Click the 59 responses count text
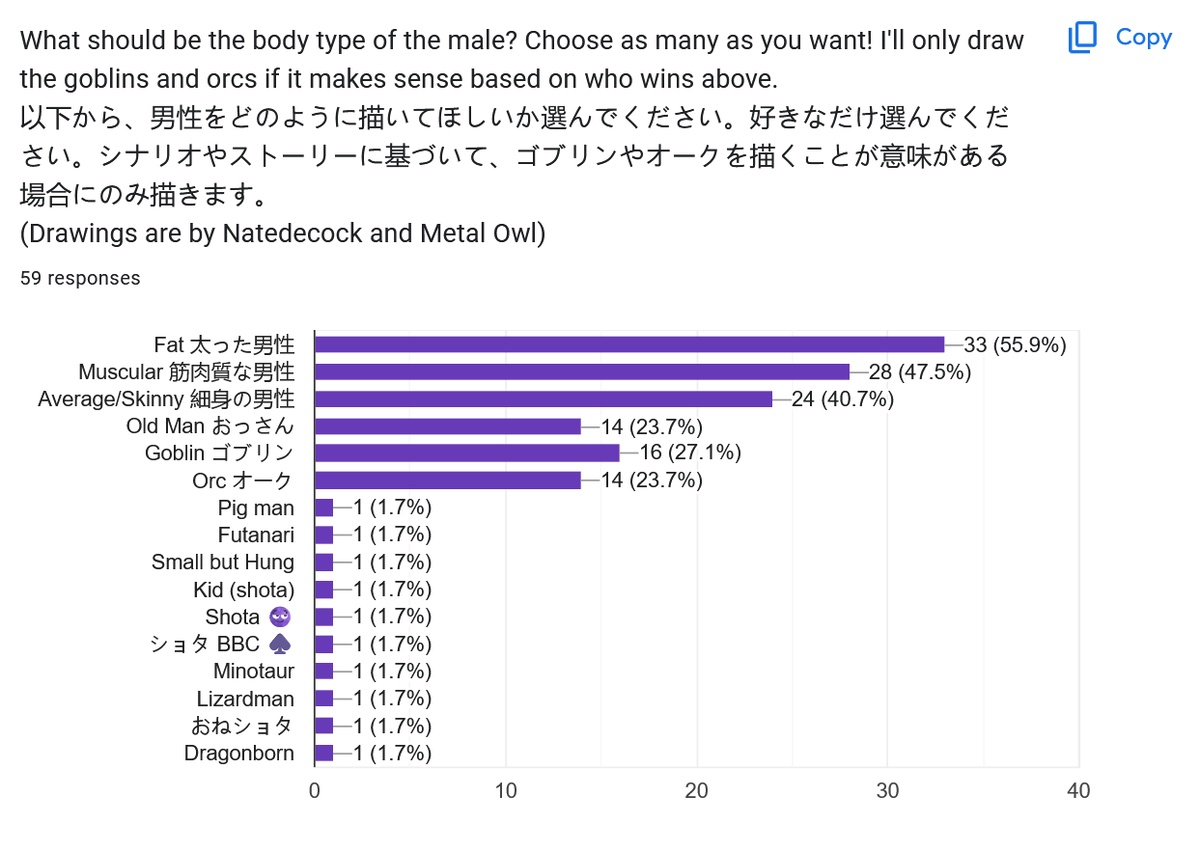Screen dimensions: 1200x851 pos(80,278)
